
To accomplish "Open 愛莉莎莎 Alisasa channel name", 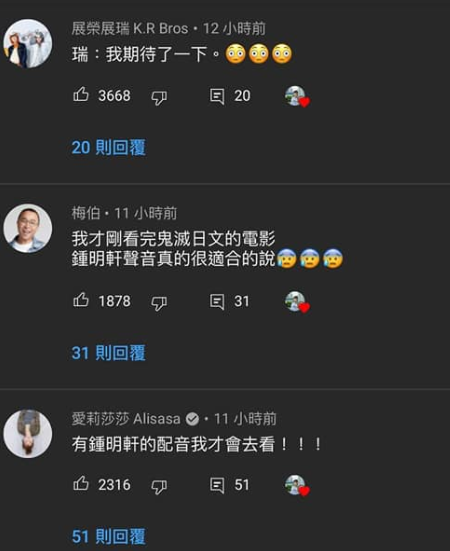I will tap(126, 419).
